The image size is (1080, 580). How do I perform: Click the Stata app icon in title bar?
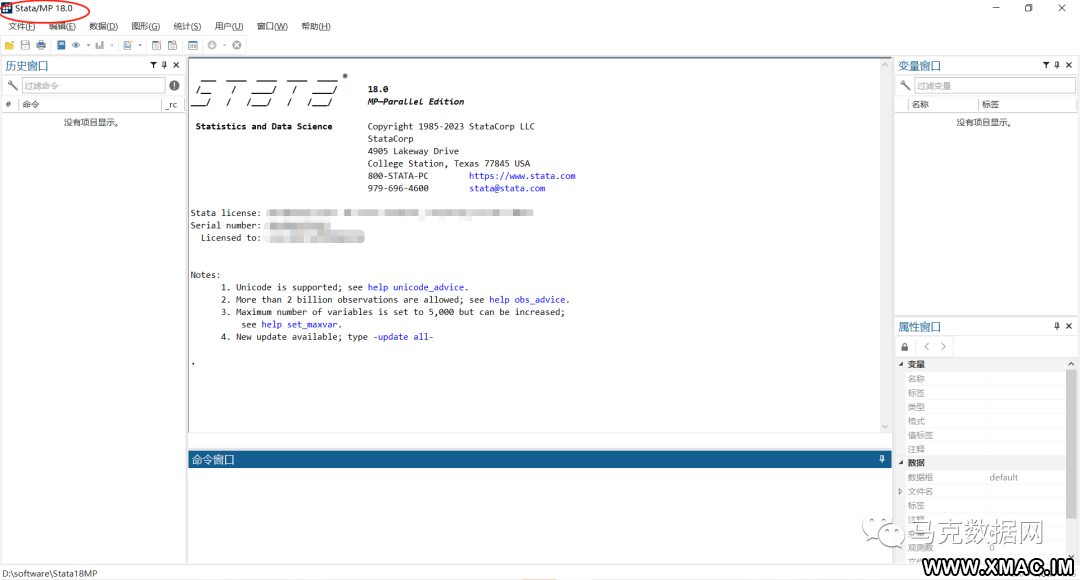(x=7, y=8)
